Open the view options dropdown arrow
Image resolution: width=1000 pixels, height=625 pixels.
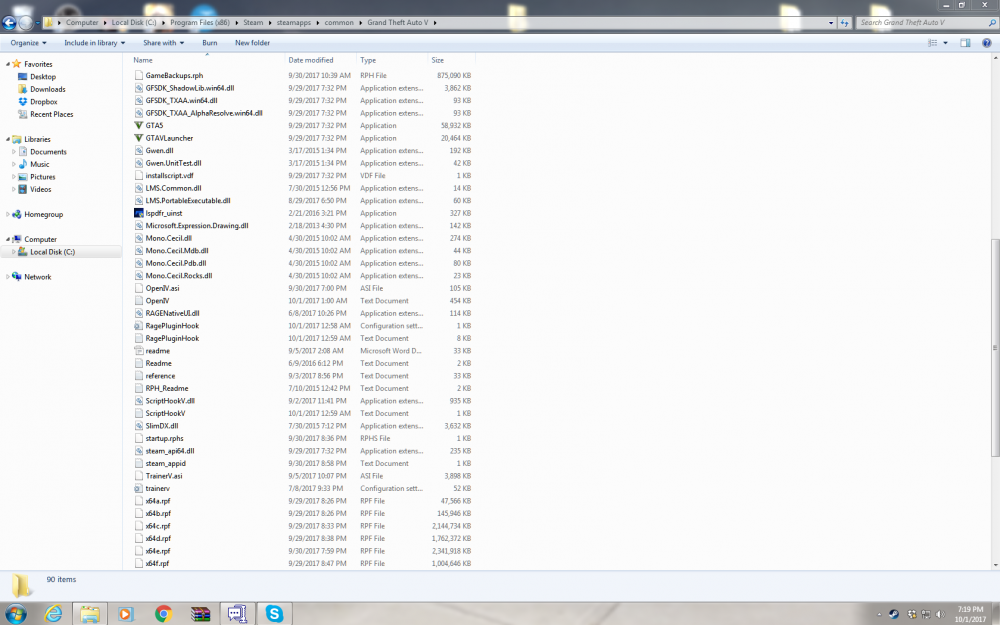945,43
